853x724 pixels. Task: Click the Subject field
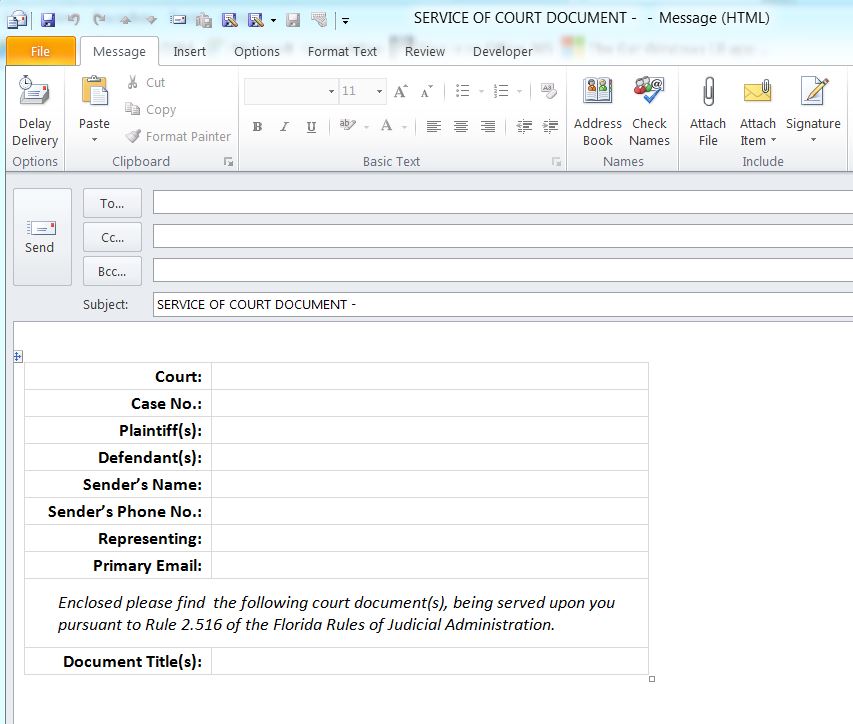(x=503, y=304)
